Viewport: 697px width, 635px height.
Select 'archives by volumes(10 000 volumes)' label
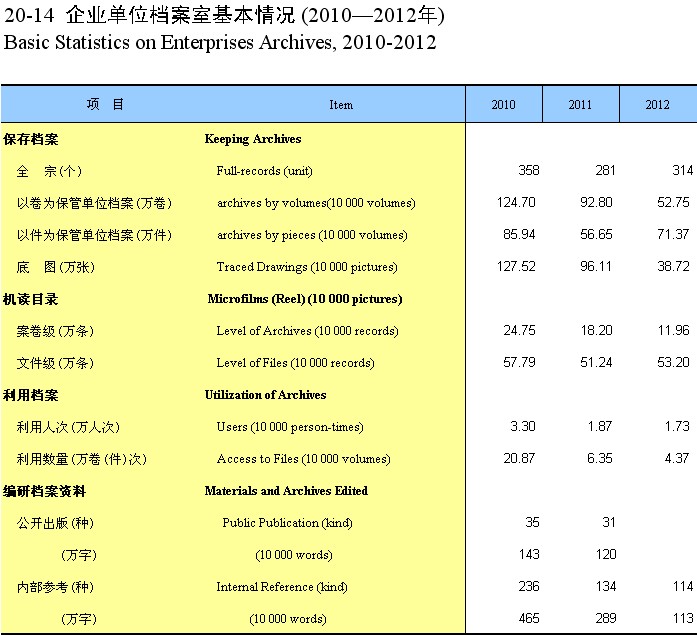pos(316,203)
